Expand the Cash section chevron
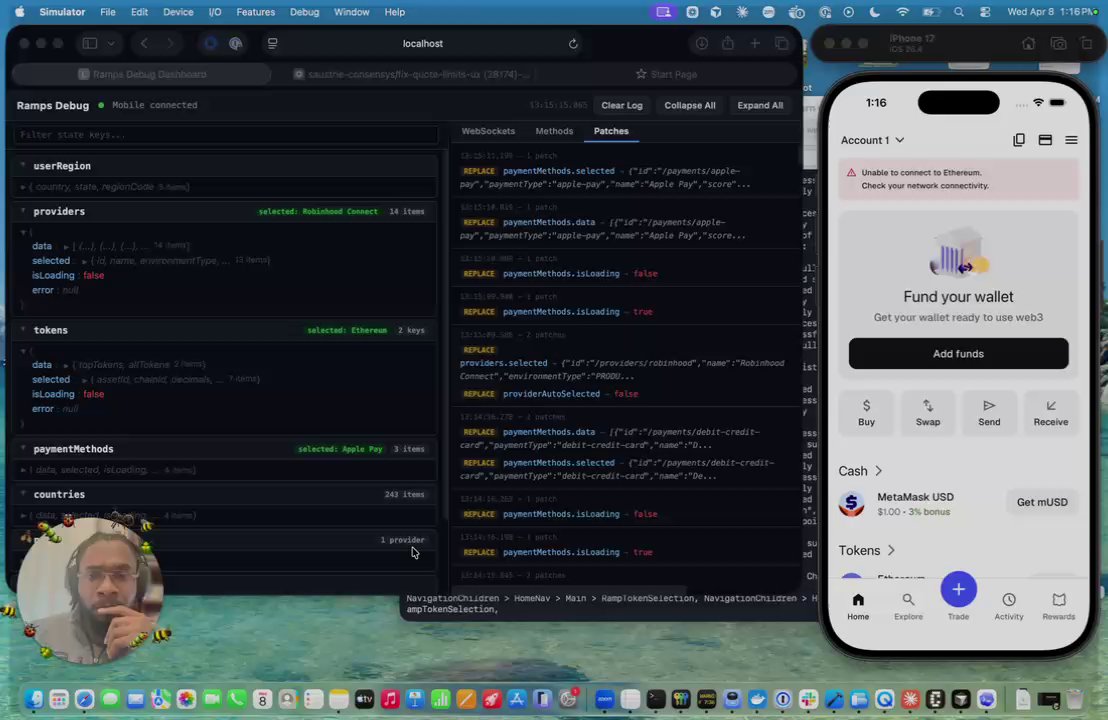 [x=878, y=471]
